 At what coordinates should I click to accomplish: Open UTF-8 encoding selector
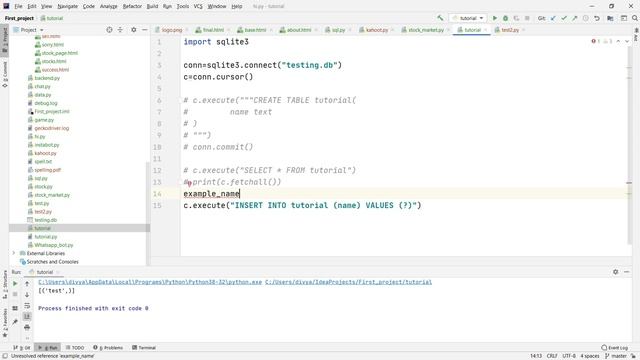[569, 356]
